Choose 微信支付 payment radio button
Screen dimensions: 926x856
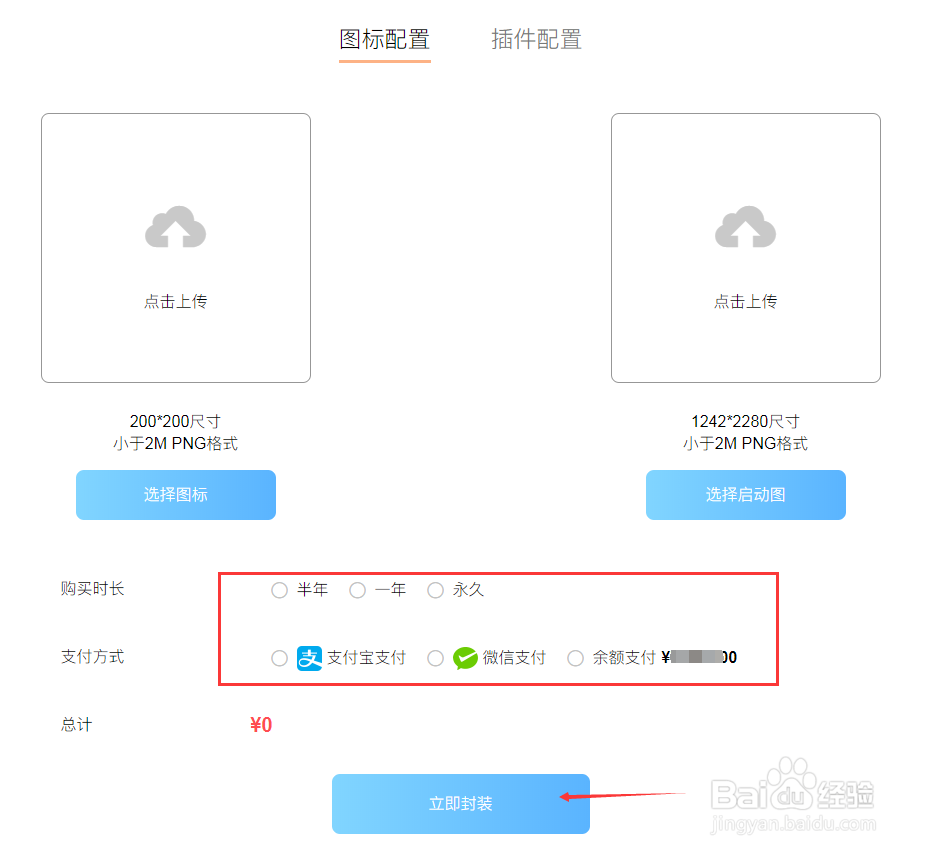[x=435, y=658]
